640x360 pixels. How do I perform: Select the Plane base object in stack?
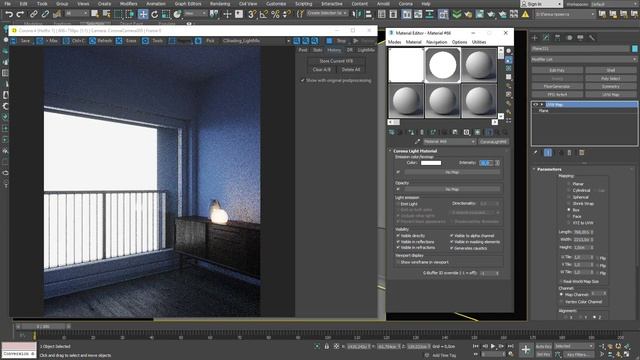click(x=544, y=111)
